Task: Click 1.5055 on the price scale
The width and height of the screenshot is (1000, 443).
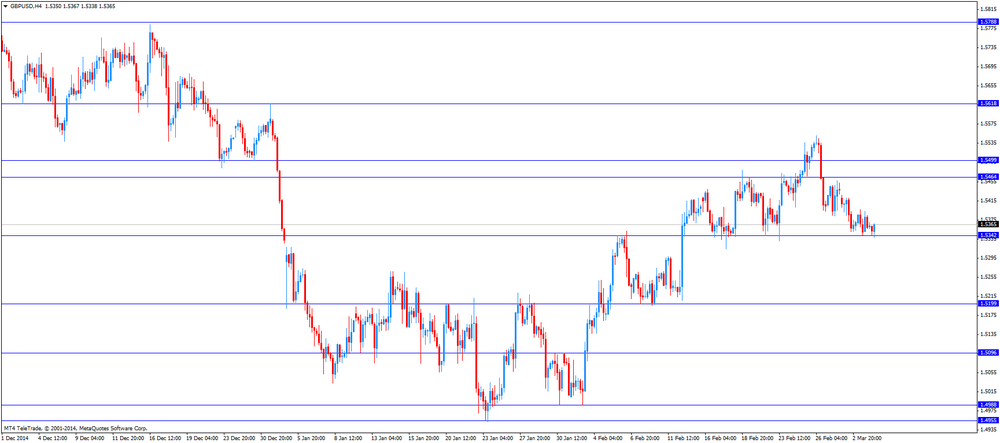Action: [987, 372]
